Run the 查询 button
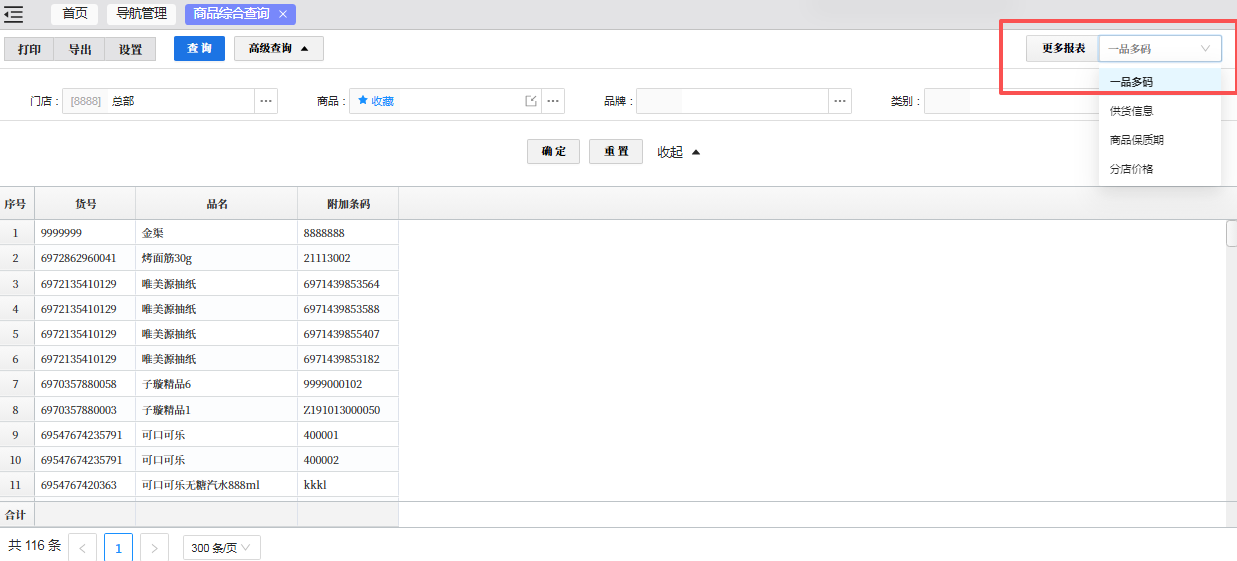 point(199,48)
